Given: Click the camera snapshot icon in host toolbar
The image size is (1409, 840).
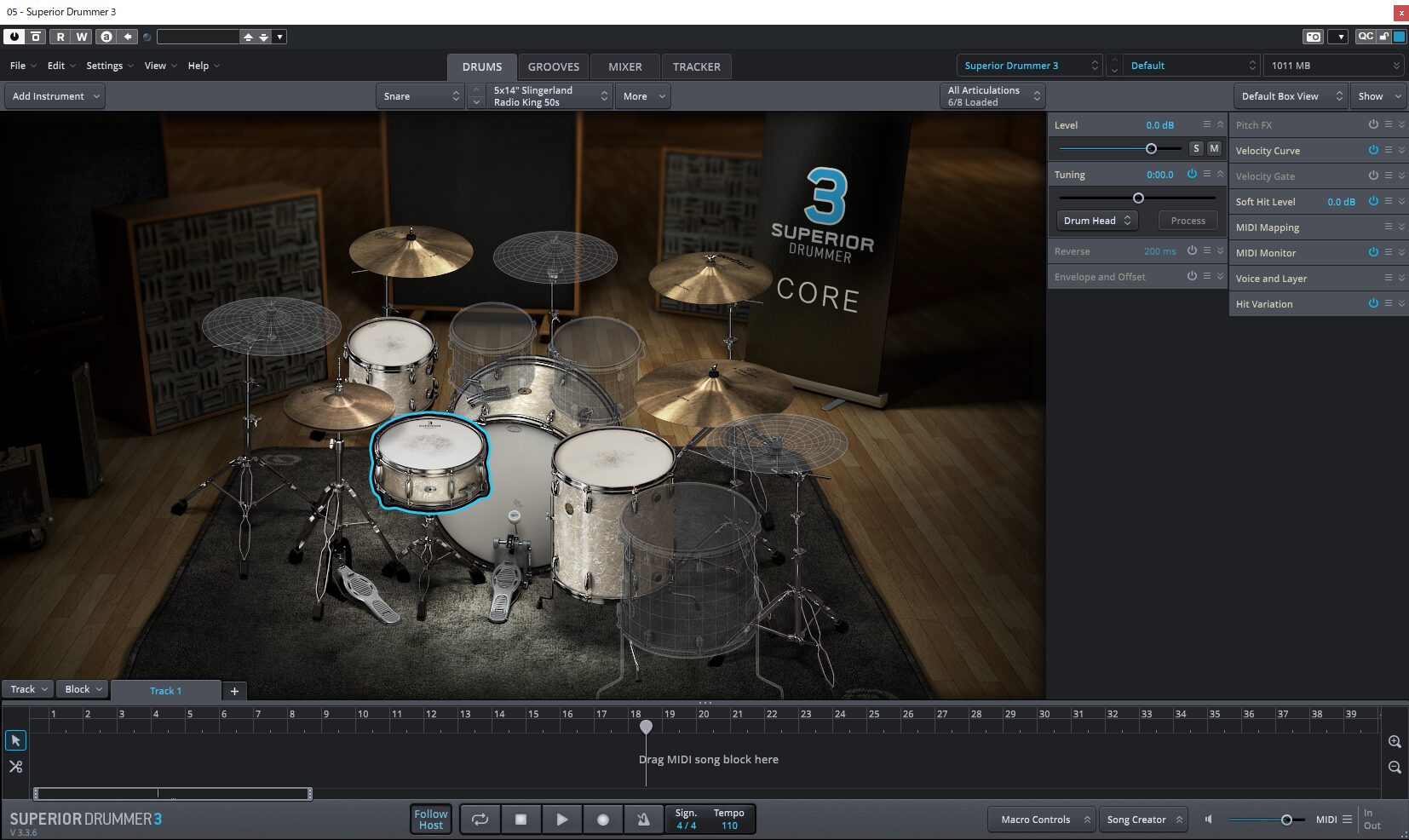Looking at the screenshot, I should [x=1313, y=37].
